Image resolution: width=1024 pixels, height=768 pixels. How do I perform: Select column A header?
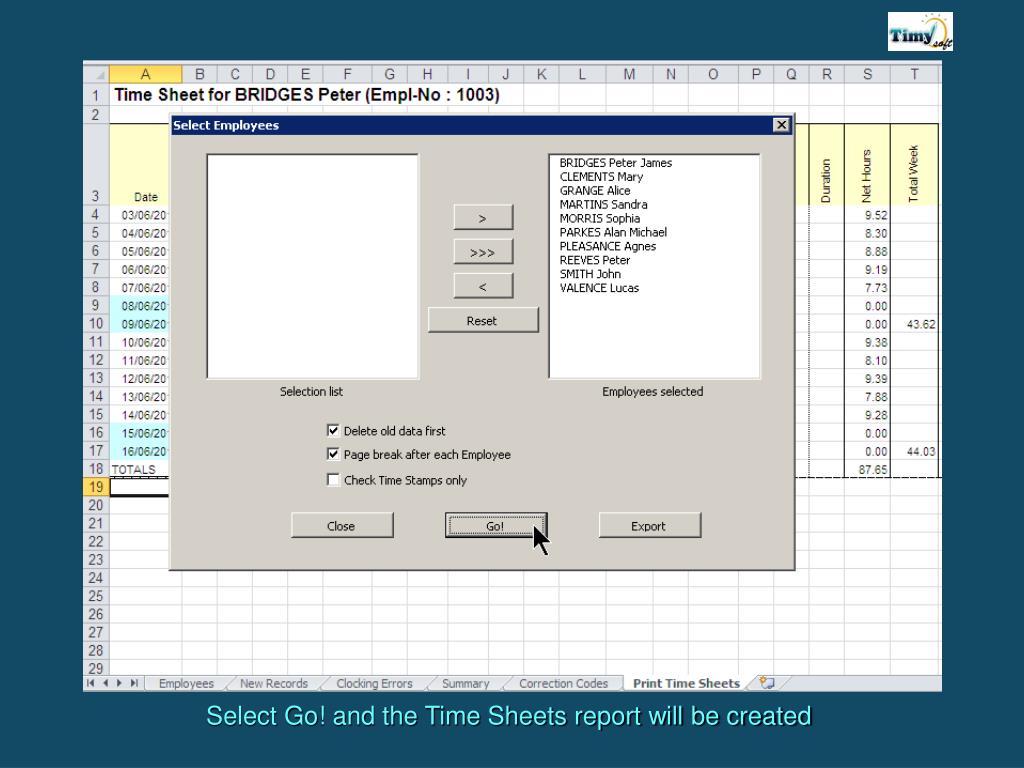click(x=146, y=74)
